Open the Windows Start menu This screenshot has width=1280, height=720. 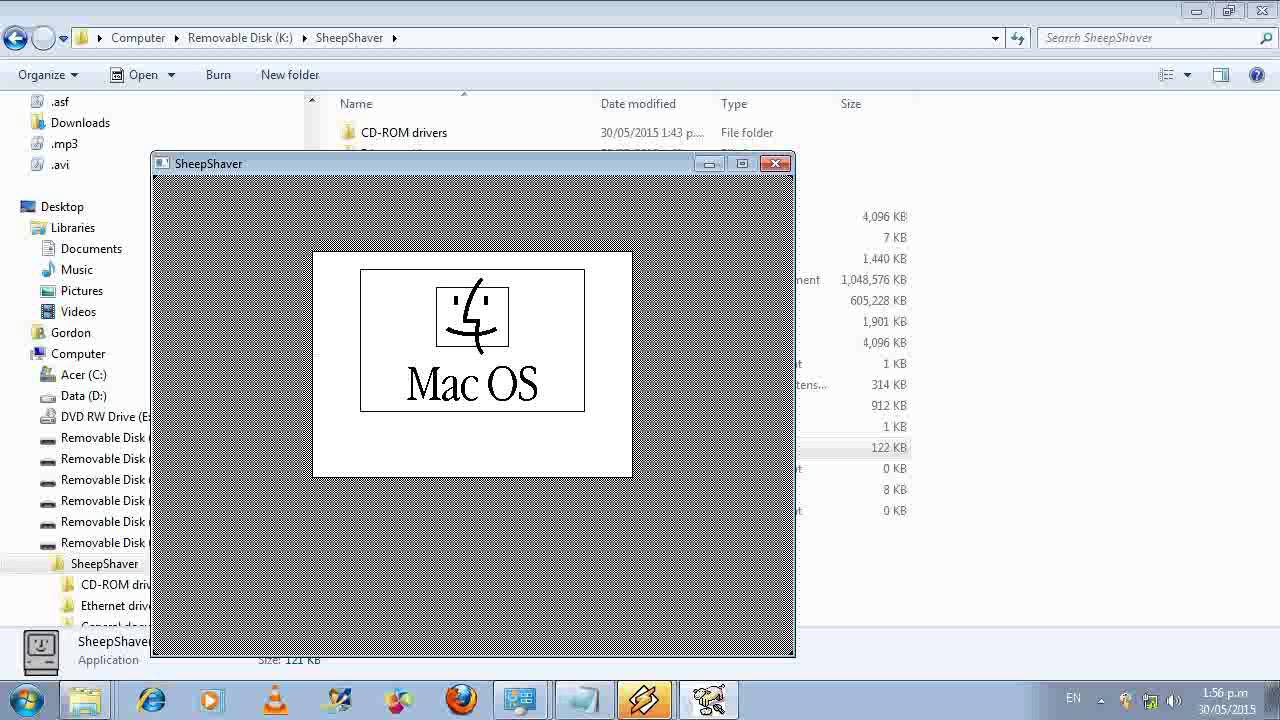[x=26, y=699]
